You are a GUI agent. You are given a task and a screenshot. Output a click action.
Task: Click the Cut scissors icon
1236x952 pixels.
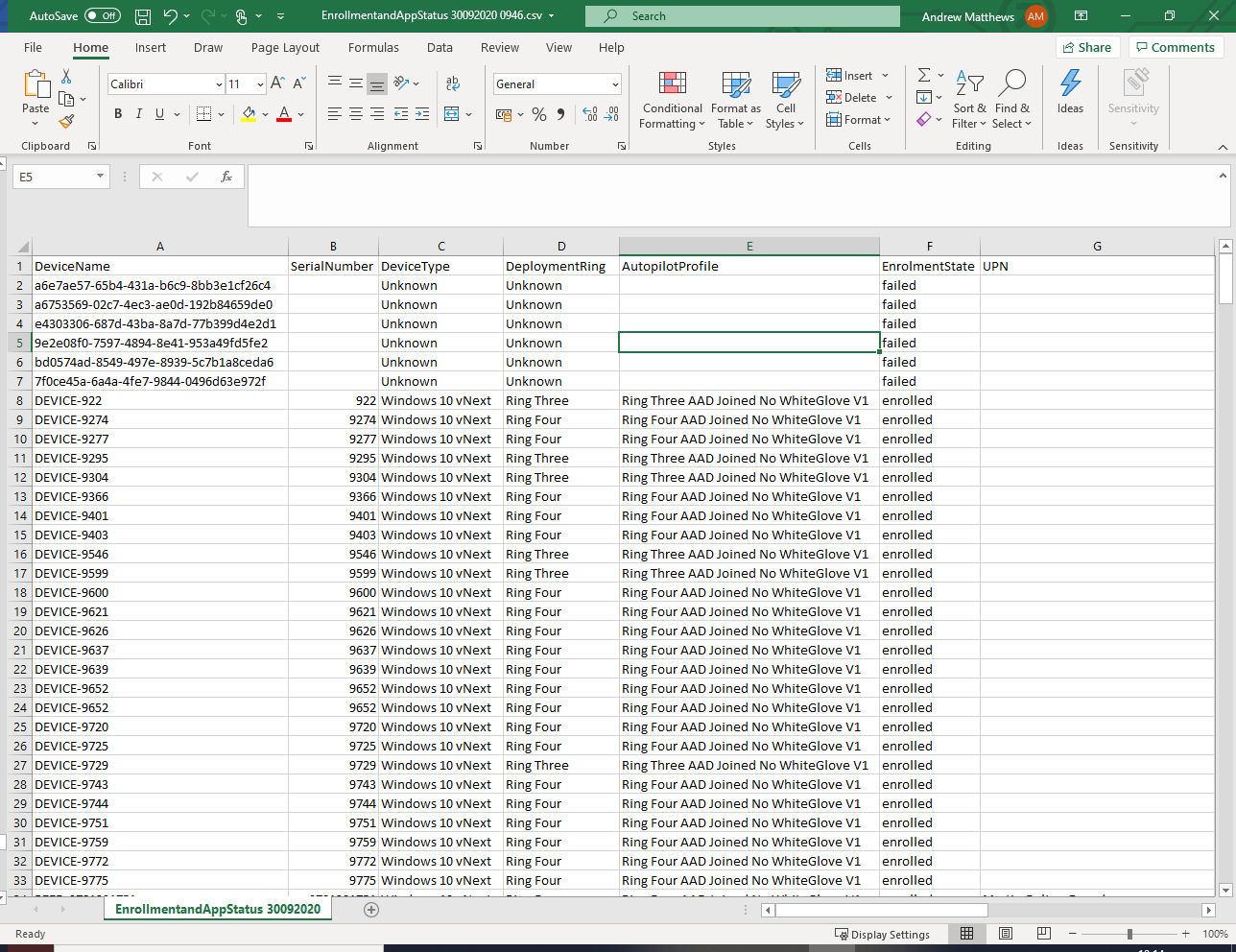click(x=66, y=76)
